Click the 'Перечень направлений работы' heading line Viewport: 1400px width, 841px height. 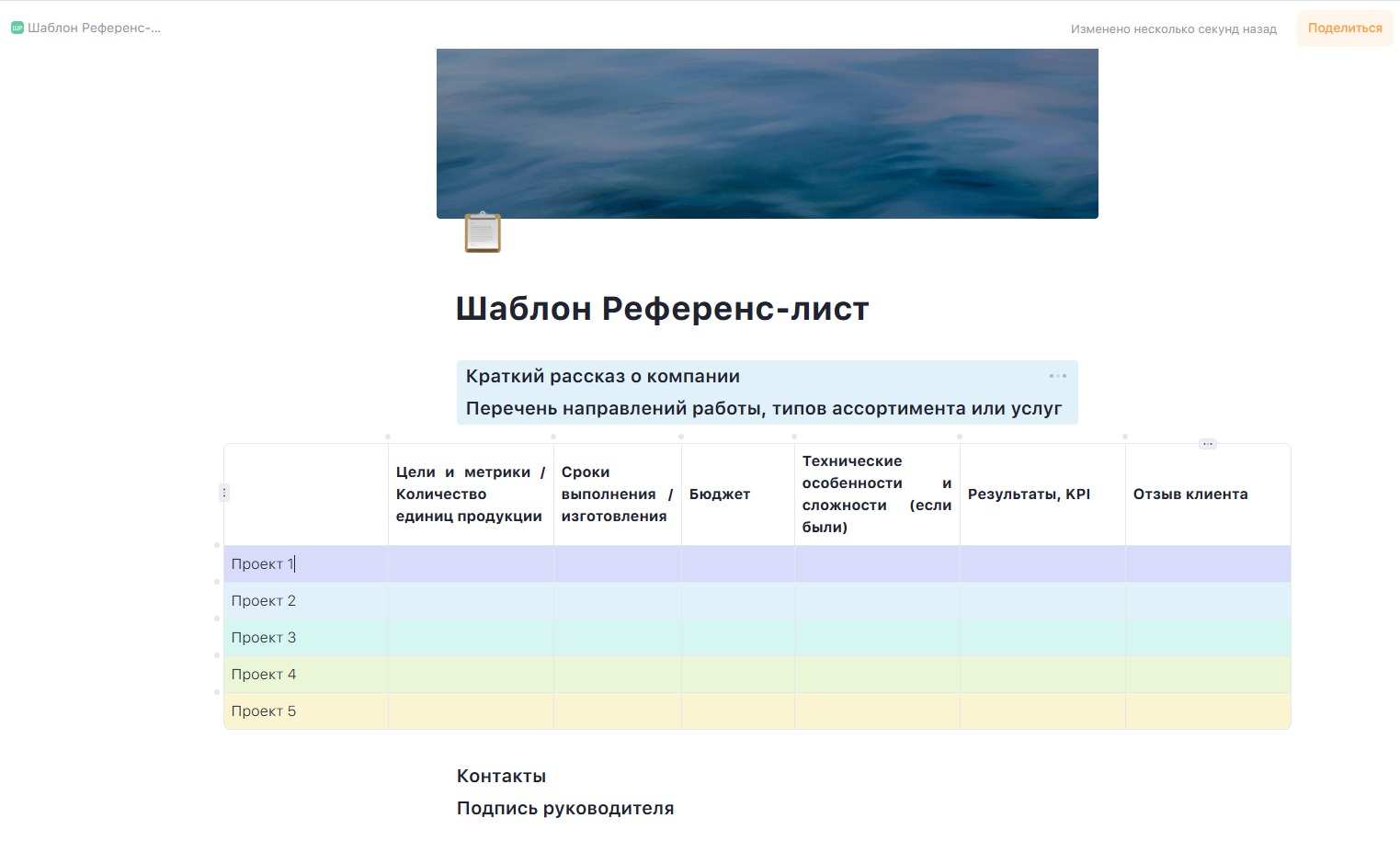coord(764,409)
